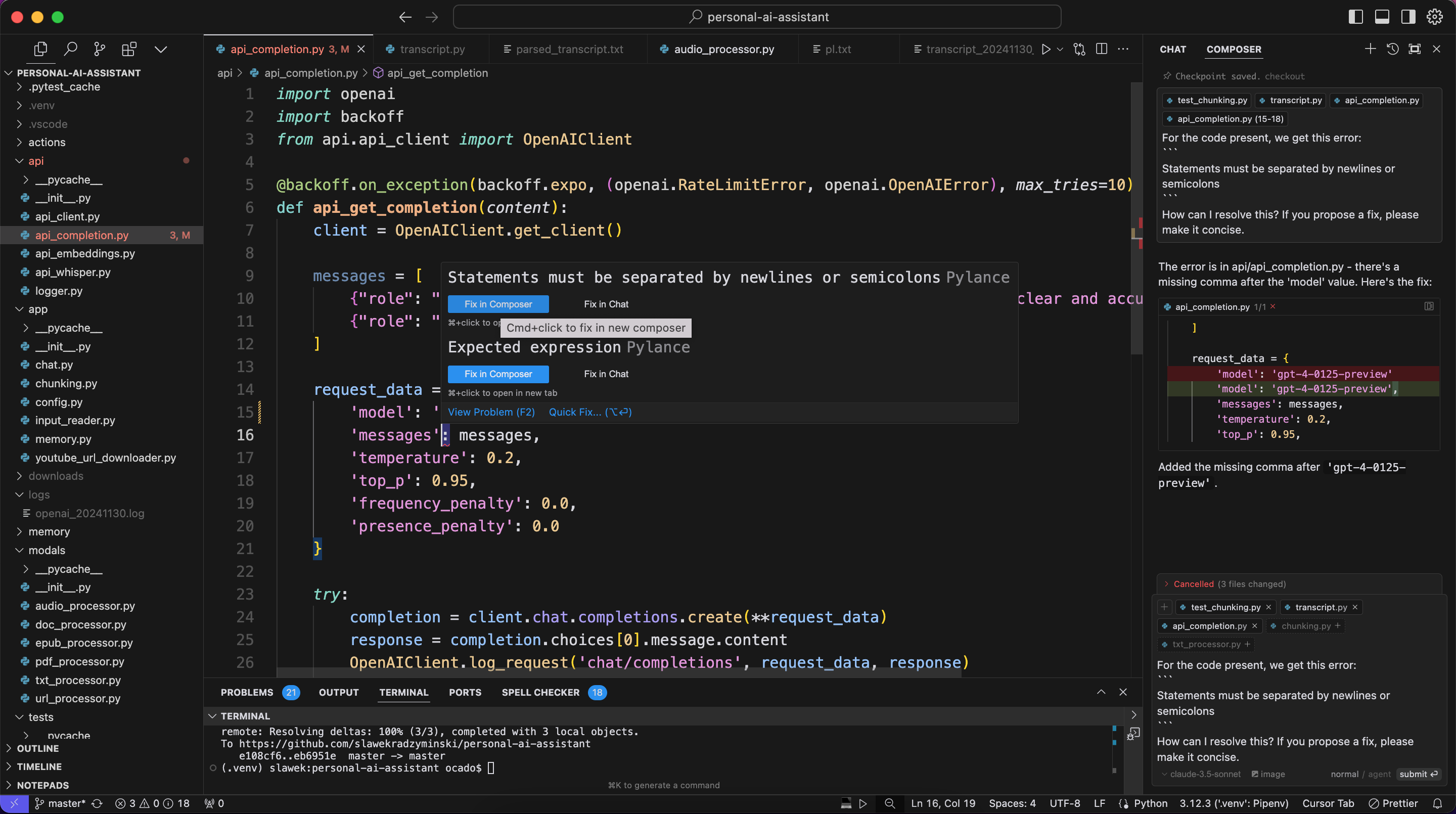This screenshot has width=1456, height=814.
Task: Open the compare changes icon in editor toolbar
Action: point(1079,49)
